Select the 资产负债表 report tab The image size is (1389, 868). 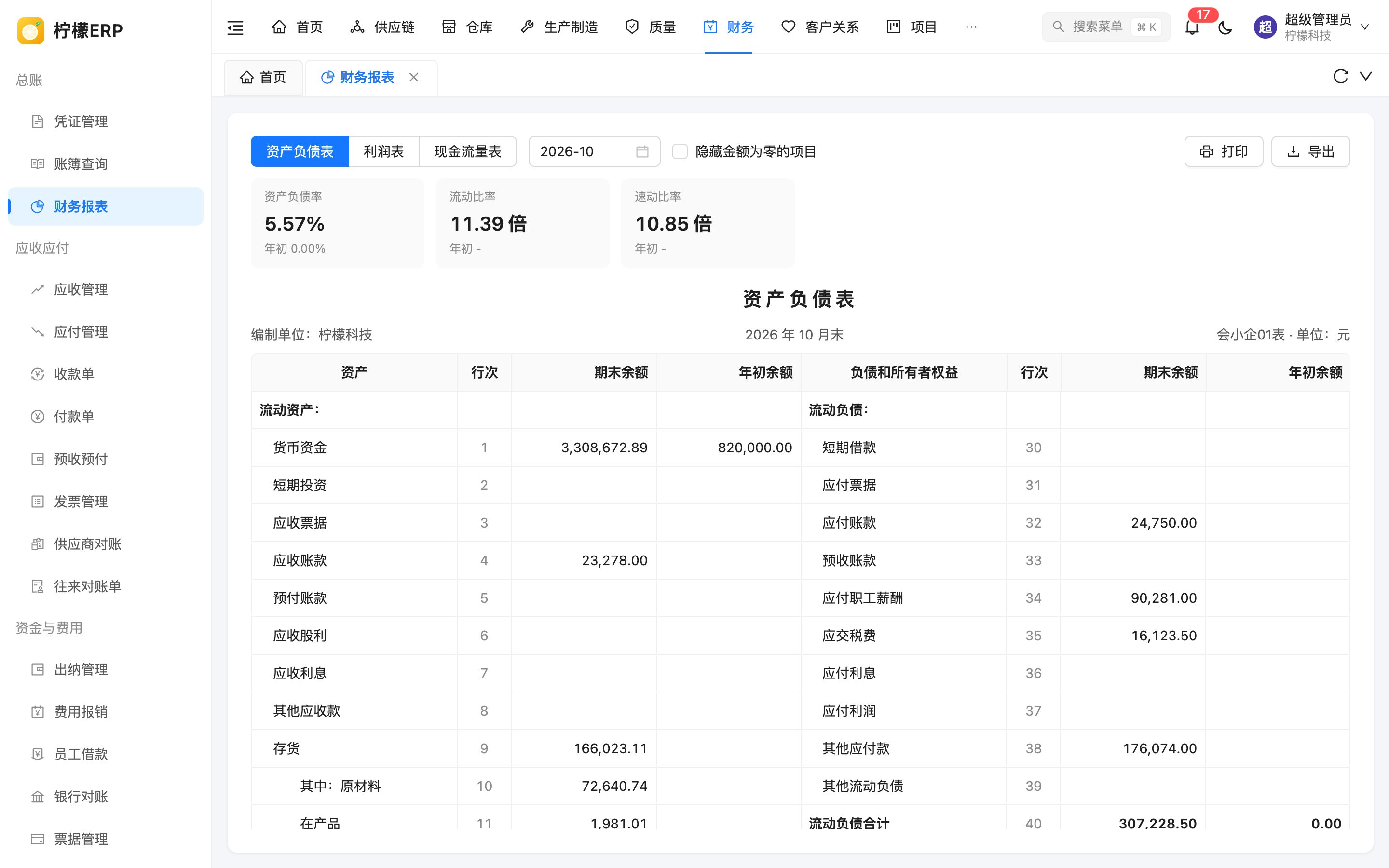(300, 151)
